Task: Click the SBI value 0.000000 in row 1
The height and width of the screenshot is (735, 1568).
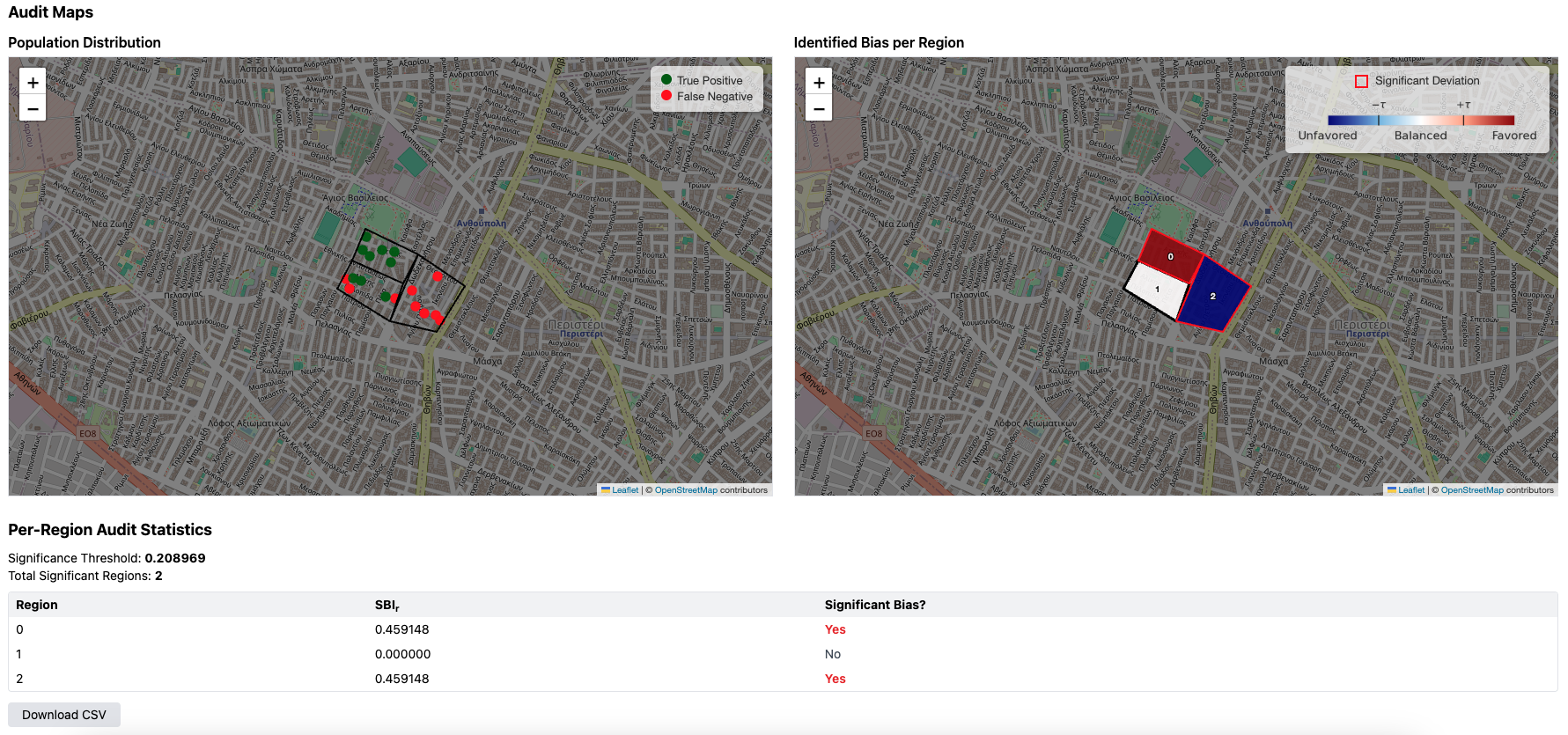Action: coord(403,654)
